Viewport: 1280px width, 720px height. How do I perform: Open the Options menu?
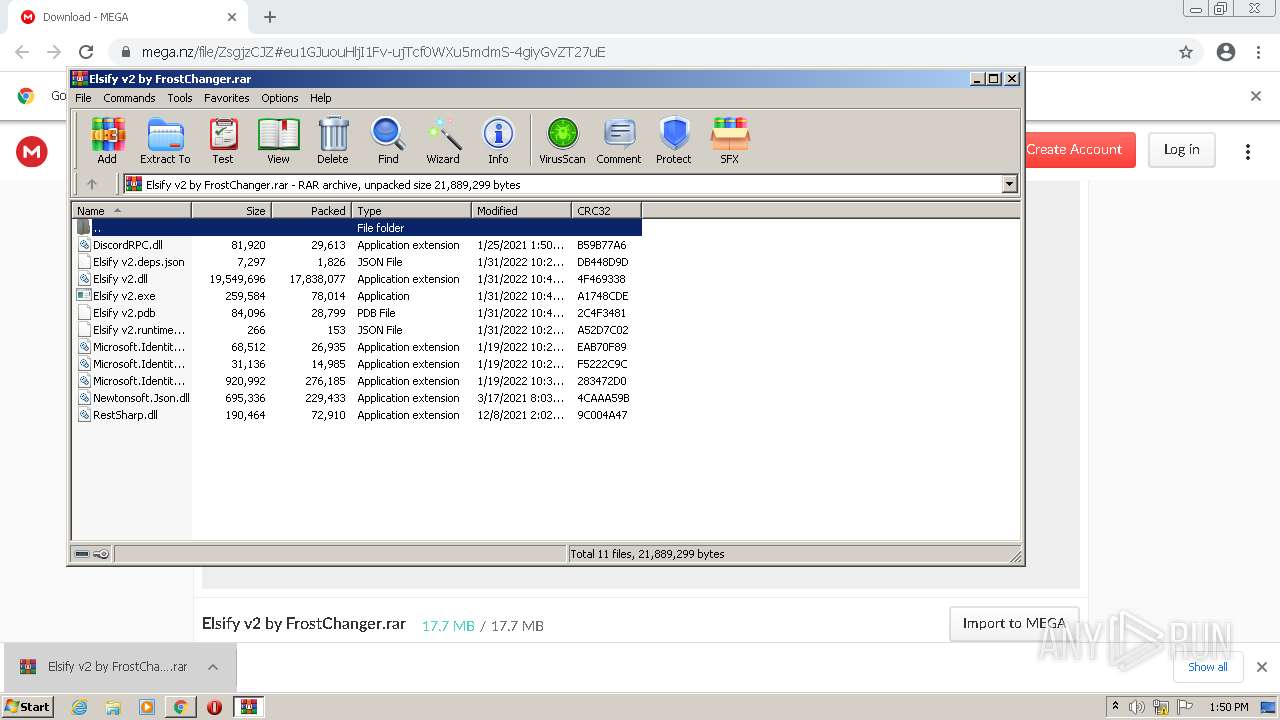(280, 98)
